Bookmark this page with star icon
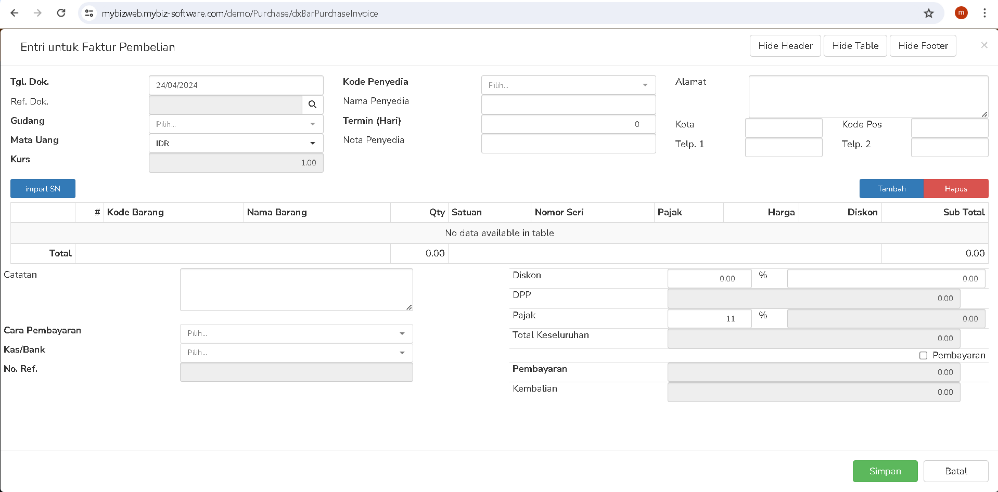Screen dimensions: 998x492 click(x=929, y=13)
